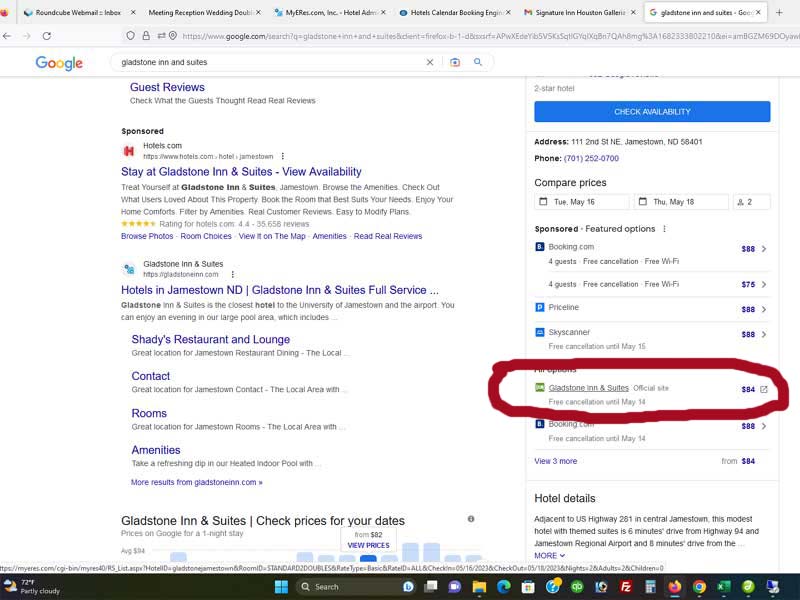The width and height of the screenshot is (800, 600).
Task: Open the gladstoneinn.com result options menu
Action: [x=233, y=274]
